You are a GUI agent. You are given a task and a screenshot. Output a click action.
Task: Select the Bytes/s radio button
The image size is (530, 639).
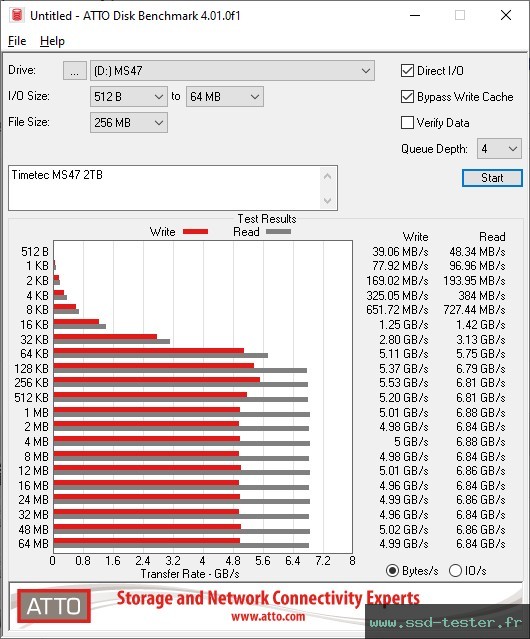point(392,571)
